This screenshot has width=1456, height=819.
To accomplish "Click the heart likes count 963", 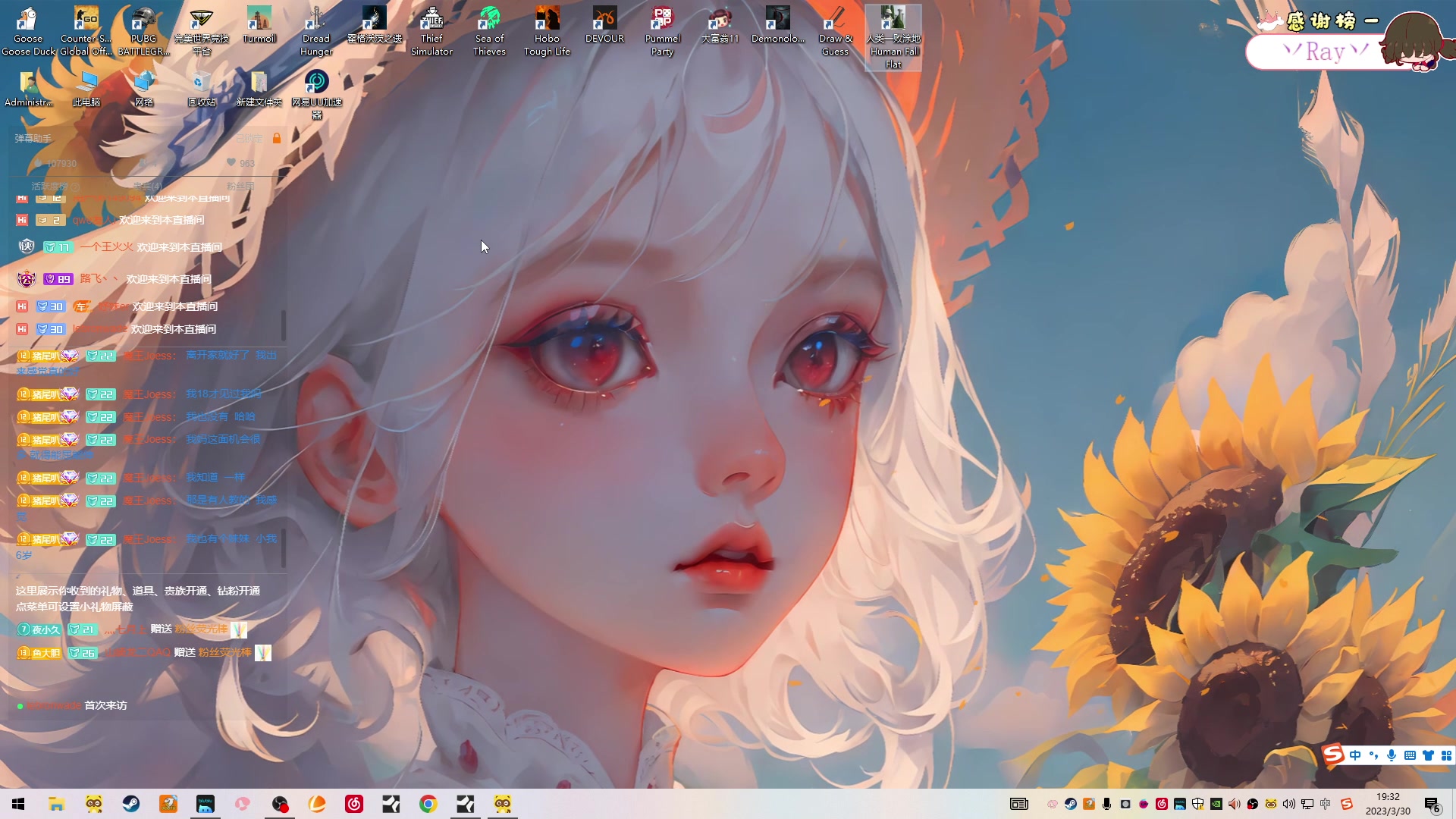I will (240, 163).
